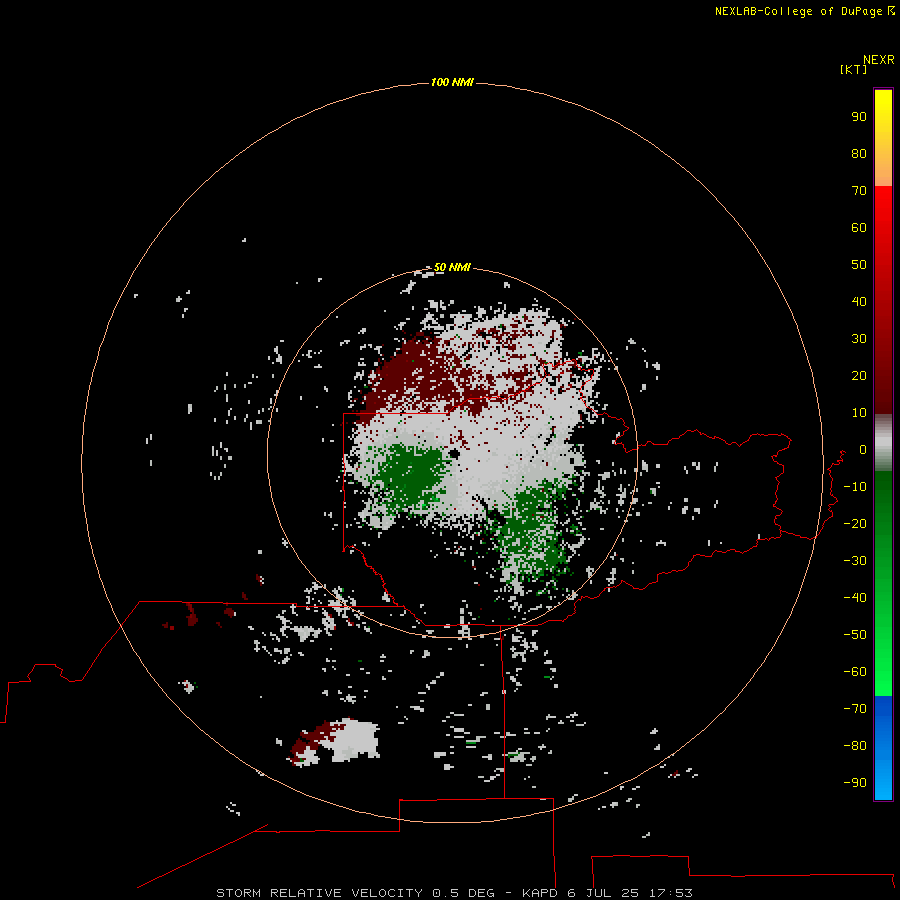
Task: Click the -90 value on velocity scale
Action: coord(855,782)
